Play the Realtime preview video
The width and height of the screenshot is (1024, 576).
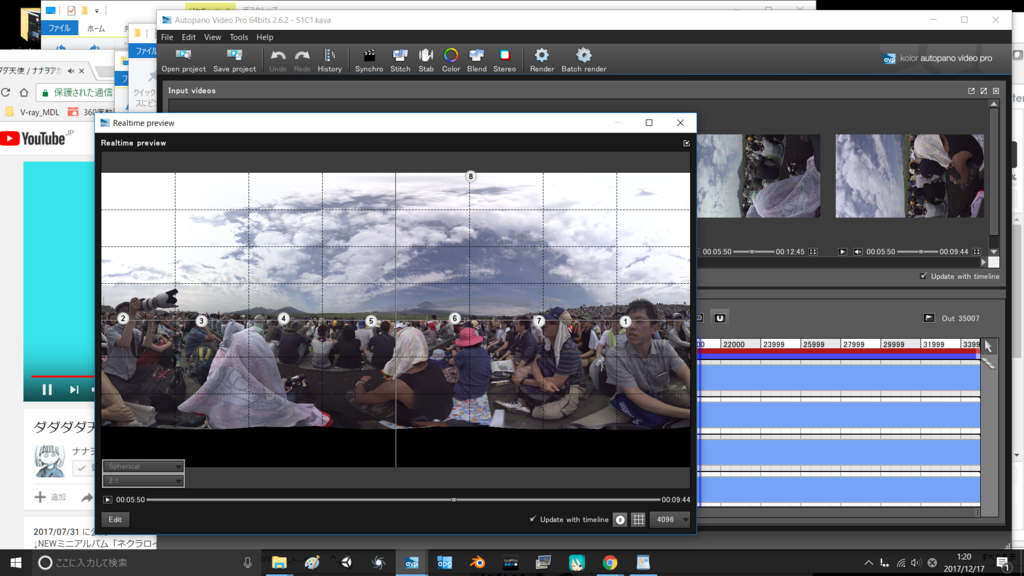click(108, 500)
